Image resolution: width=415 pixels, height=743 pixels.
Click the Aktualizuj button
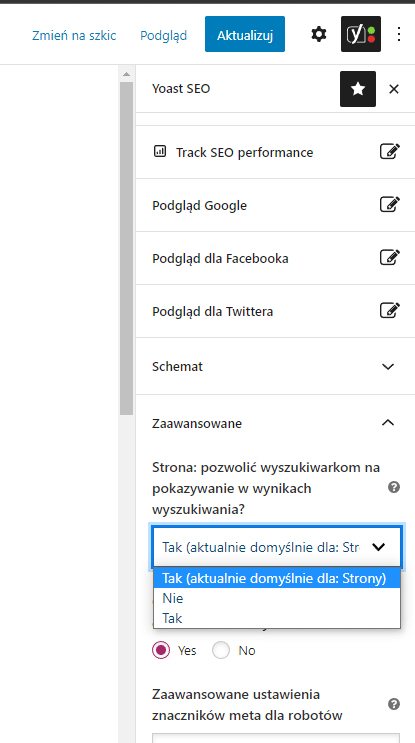point(245,34)
